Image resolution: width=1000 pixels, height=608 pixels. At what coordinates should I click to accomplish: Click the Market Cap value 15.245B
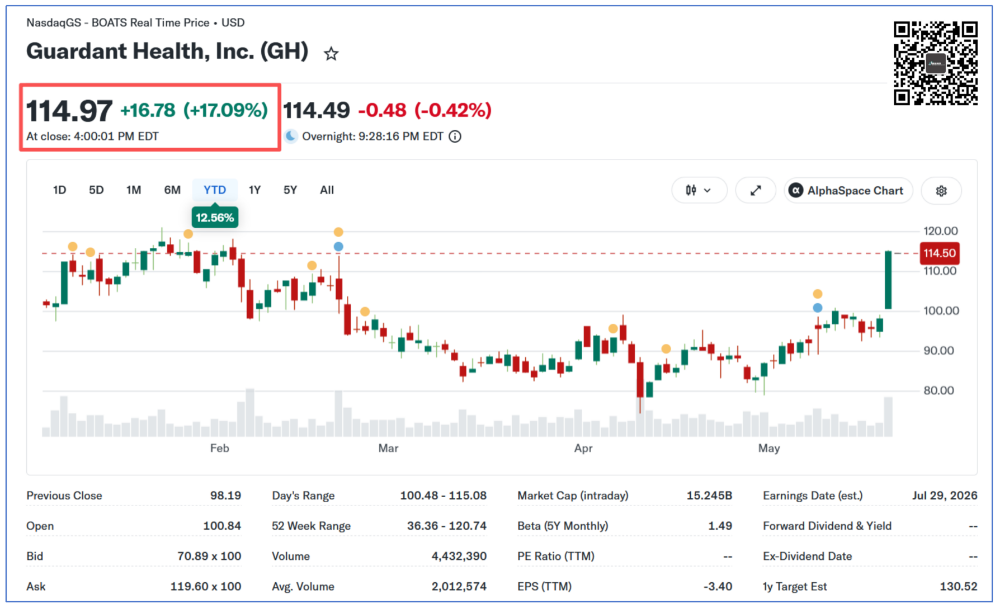[709, 495]
